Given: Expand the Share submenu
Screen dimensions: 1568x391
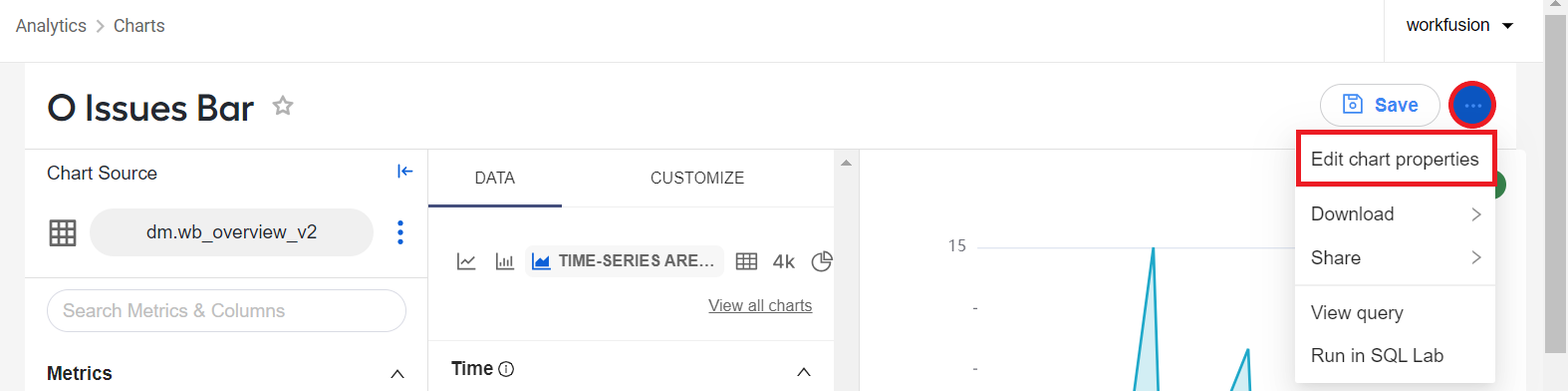Looking at the screenshot, I should pyautogui.click(x=1395, y=258).
